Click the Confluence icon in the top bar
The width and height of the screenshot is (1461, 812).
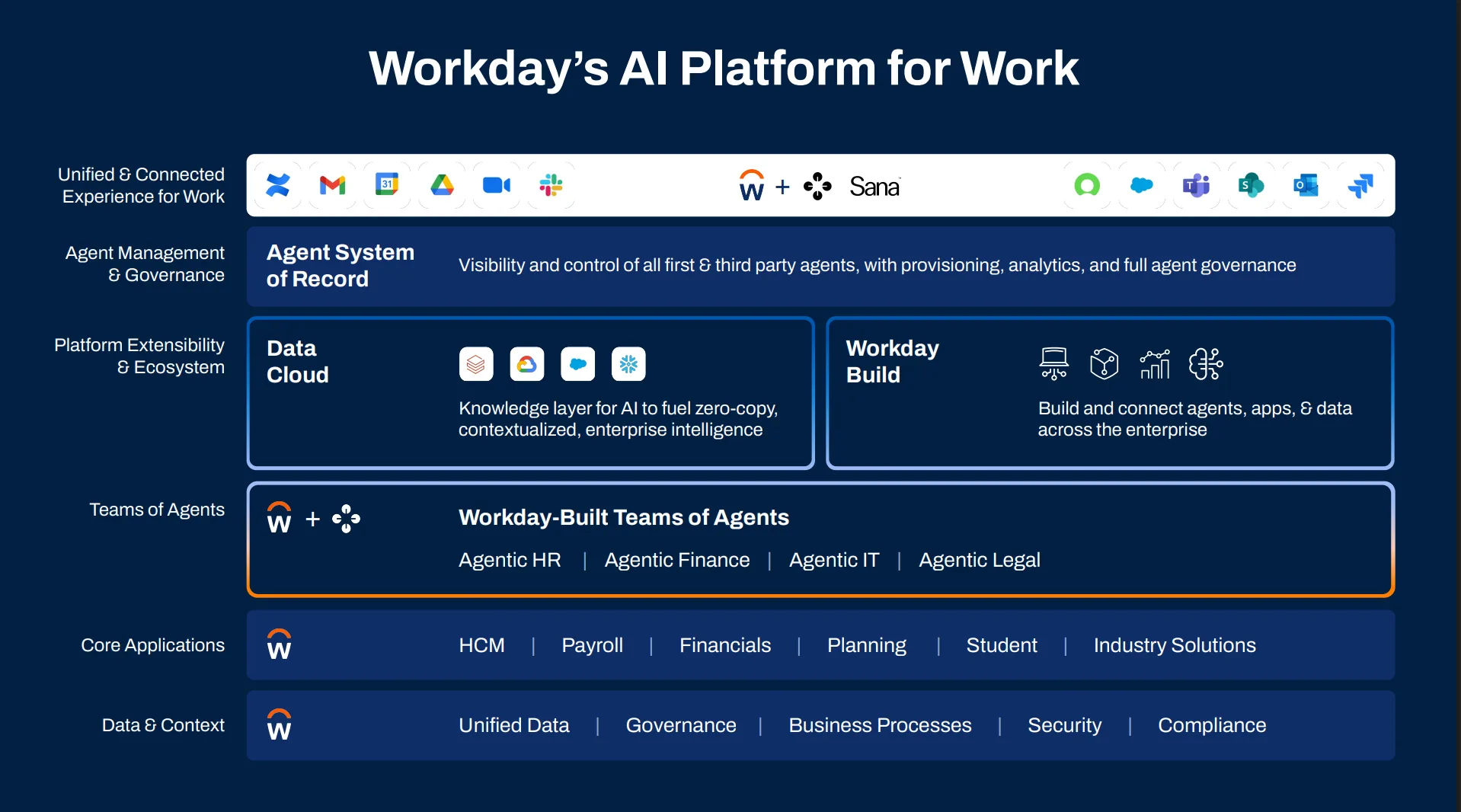[x=278, y=185]
